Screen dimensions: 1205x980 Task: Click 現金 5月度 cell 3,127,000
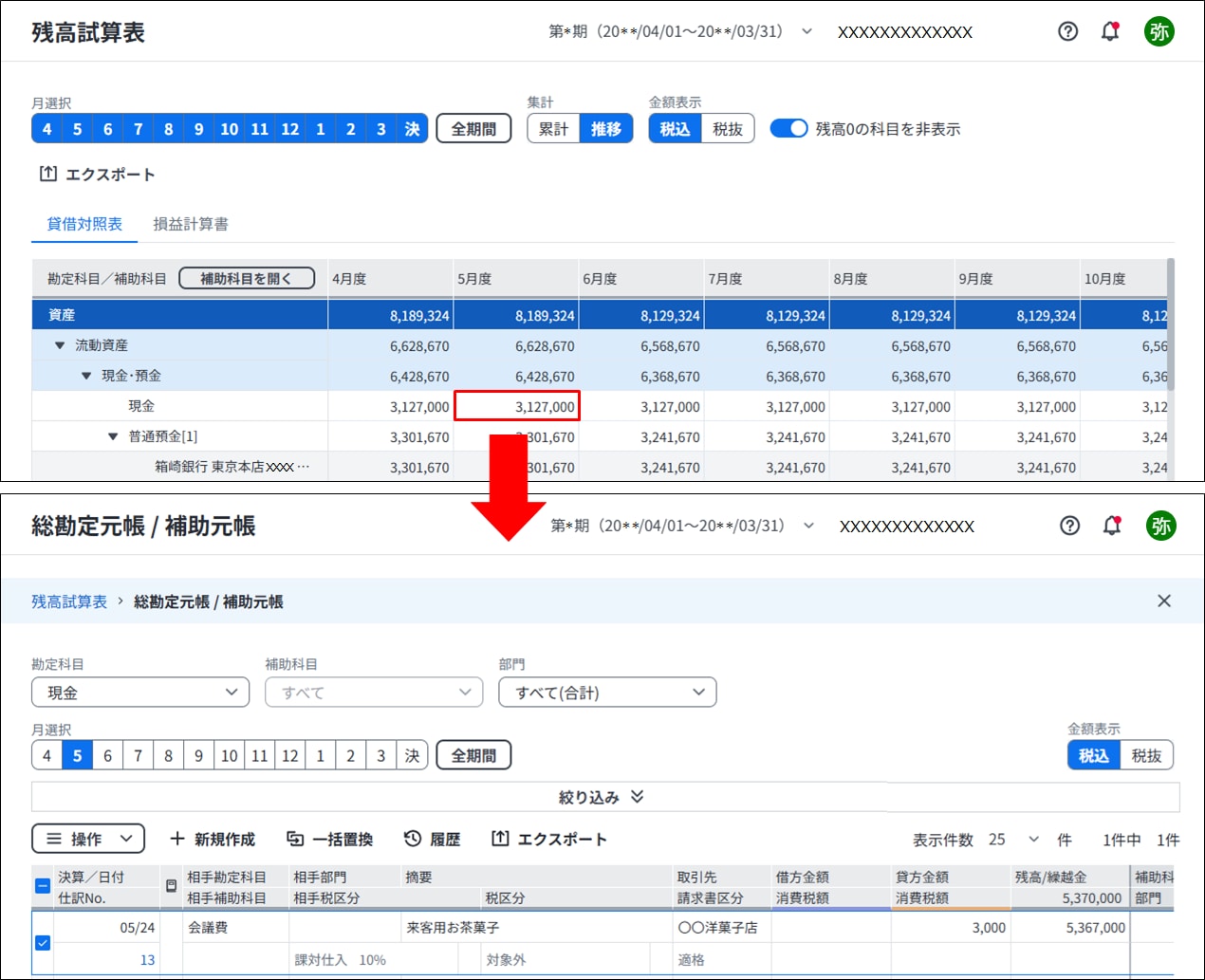click(x=517, y=406)
